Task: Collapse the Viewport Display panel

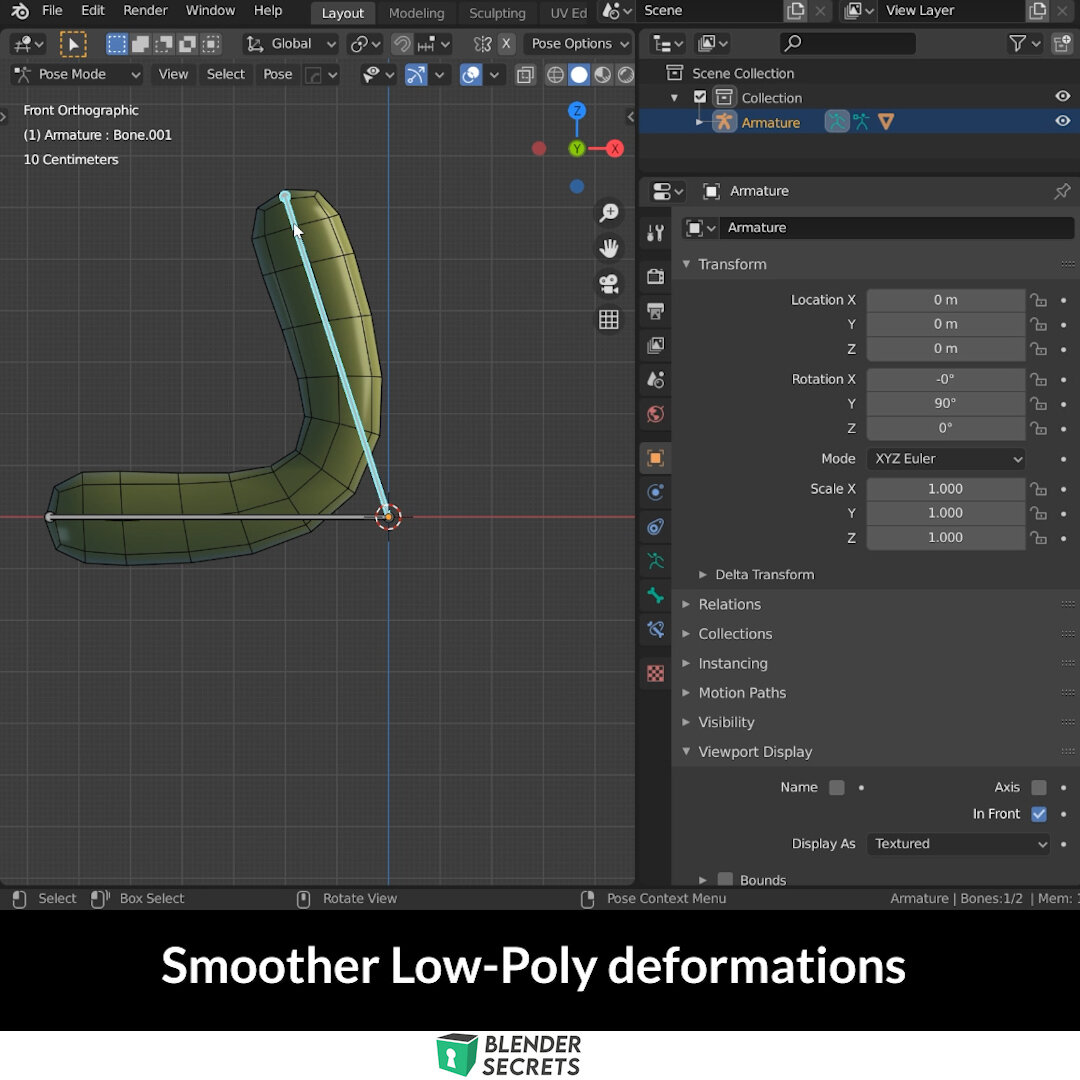Action: pos(686,751)
